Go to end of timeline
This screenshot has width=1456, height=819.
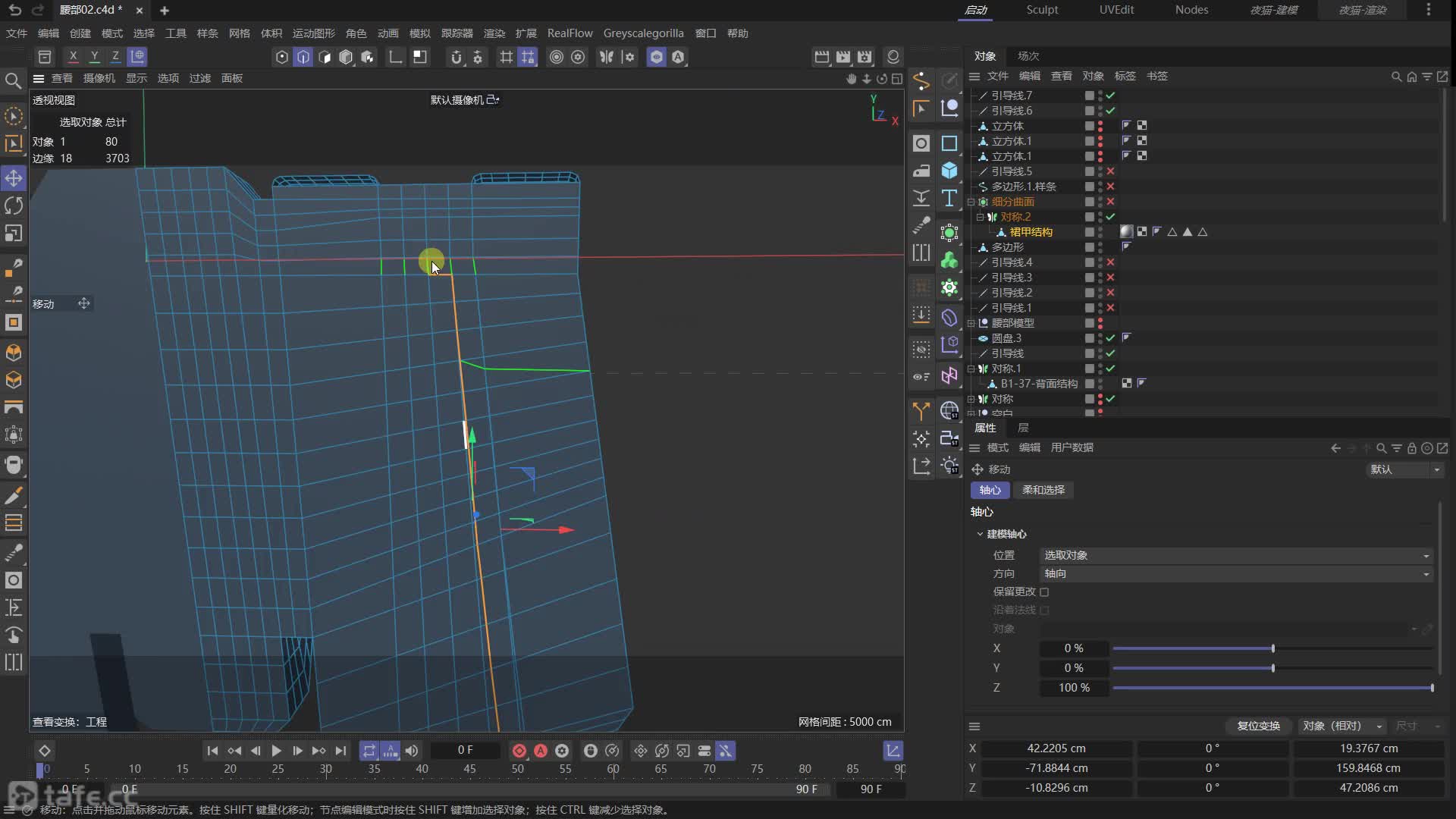click(340, 751)
